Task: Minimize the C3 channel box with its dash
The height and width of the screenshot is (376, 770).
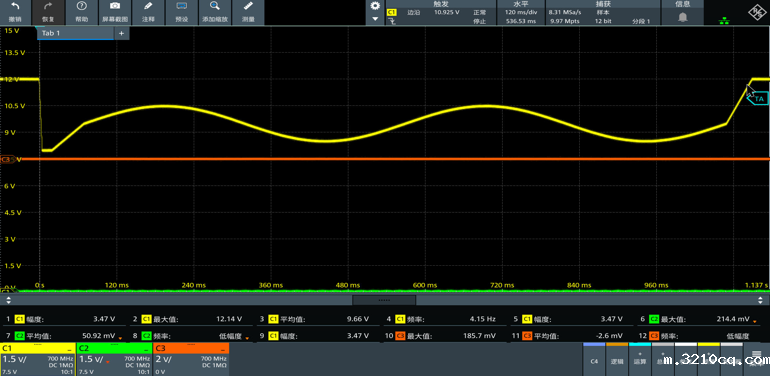Action: coord(222,349)
